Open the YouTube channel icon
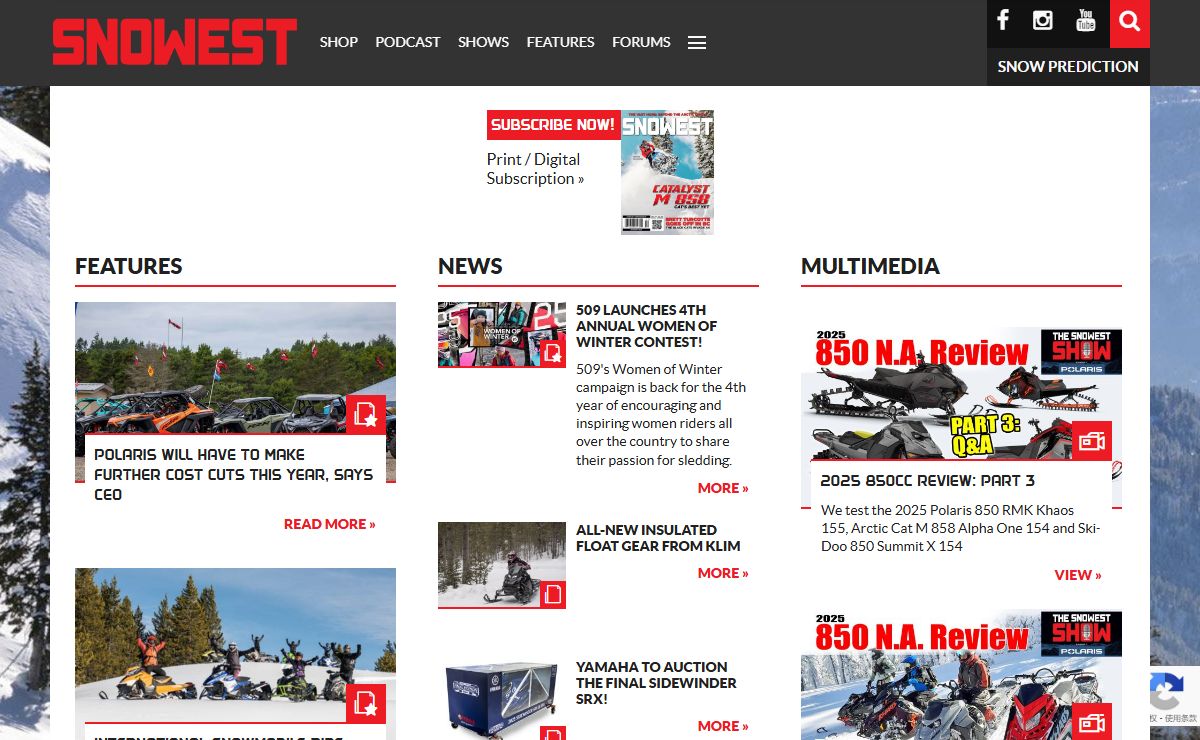 (1085, 20)
